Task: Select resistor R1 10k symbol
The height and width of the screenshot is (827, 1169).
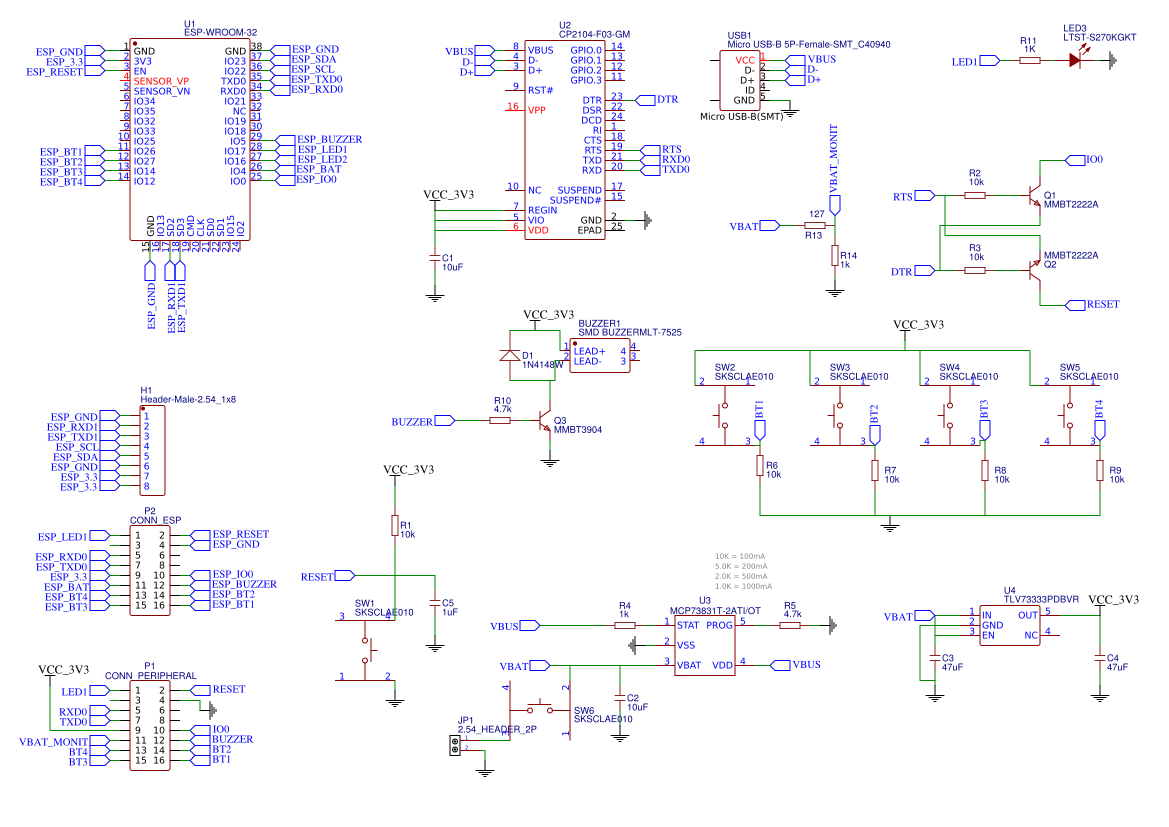Action: click(x=394, y=526)
